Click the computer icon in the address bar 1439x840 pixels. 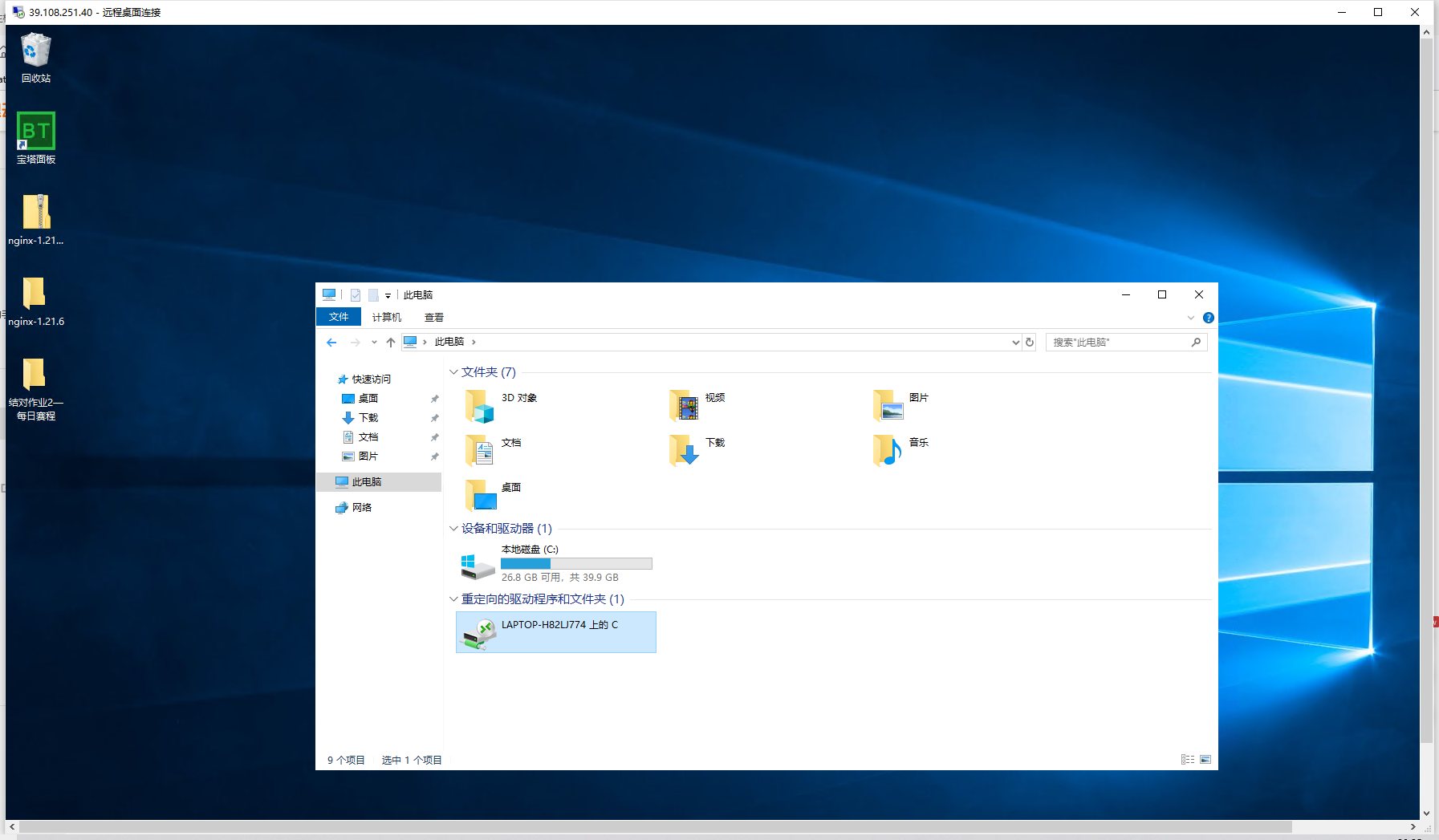(410, 342)
